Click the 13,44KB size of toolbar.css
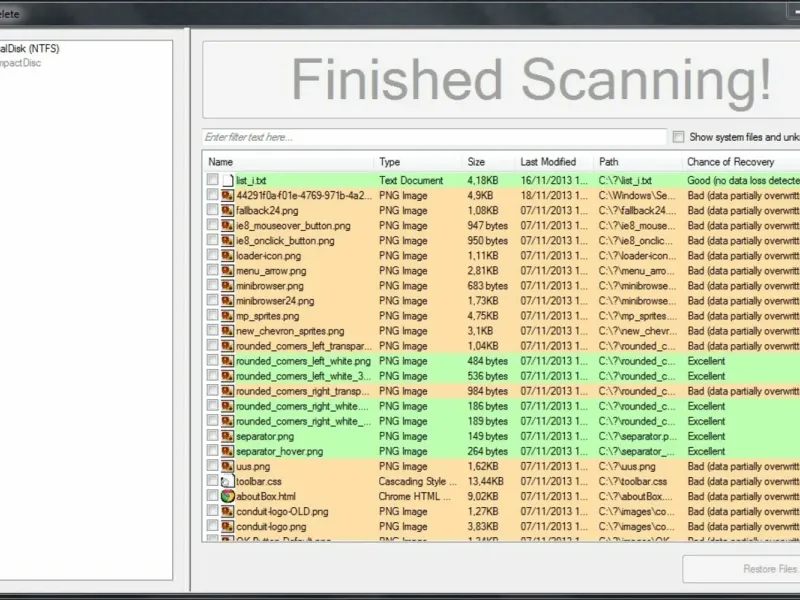This screenshot has height=600, width=800. (485, 481)
